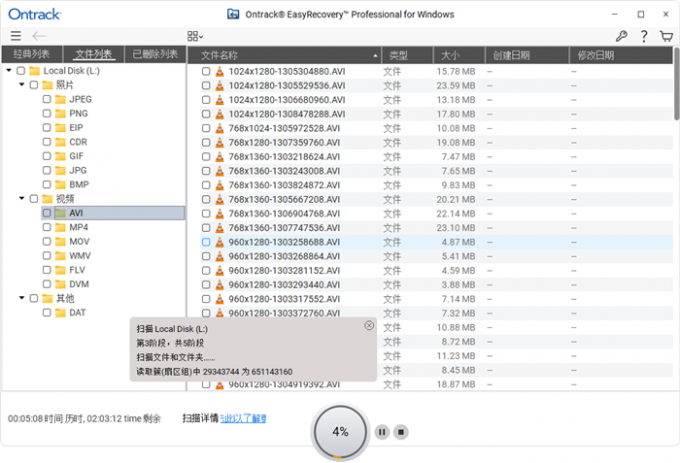The height and width of the screenshot is (463, 680).
Task: Open the hamburger menu icon
Action: tap(16, 36)
